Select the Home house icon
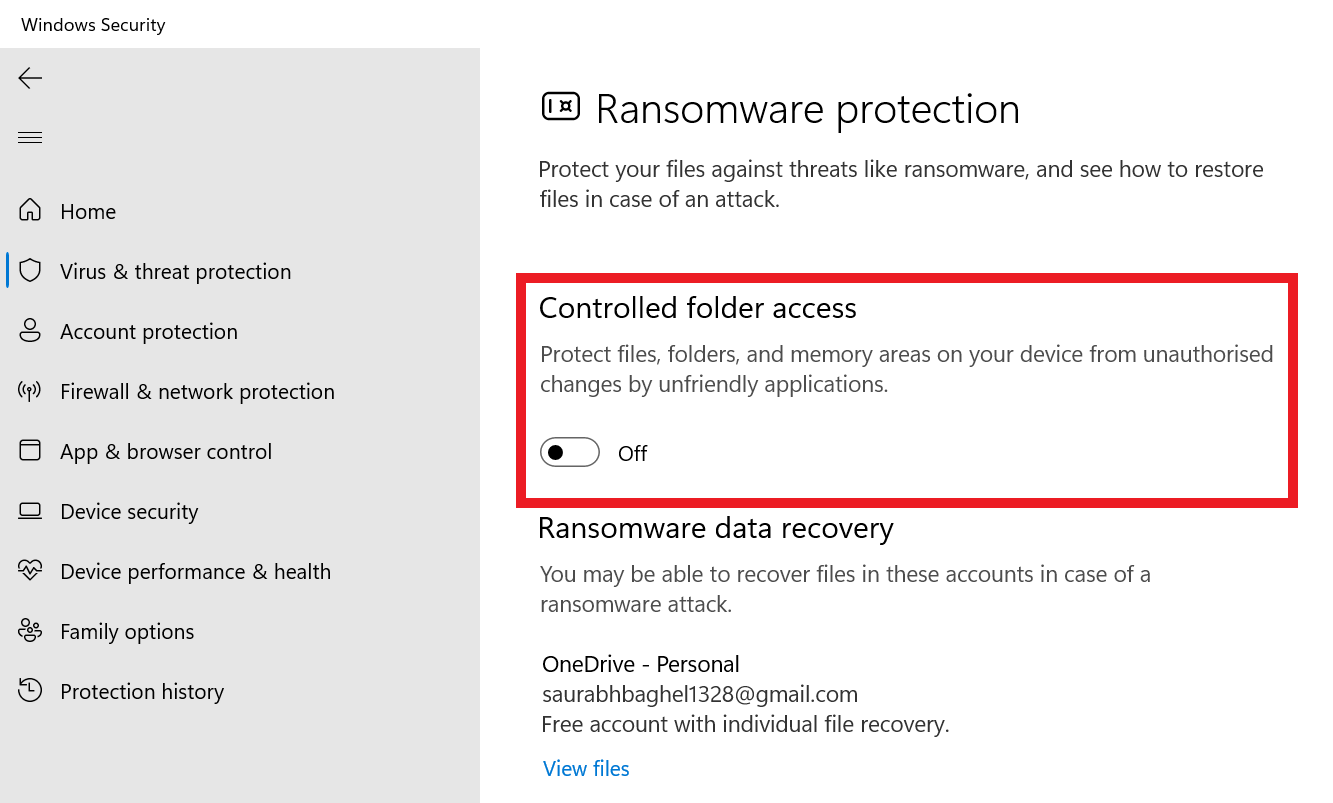 30,211
